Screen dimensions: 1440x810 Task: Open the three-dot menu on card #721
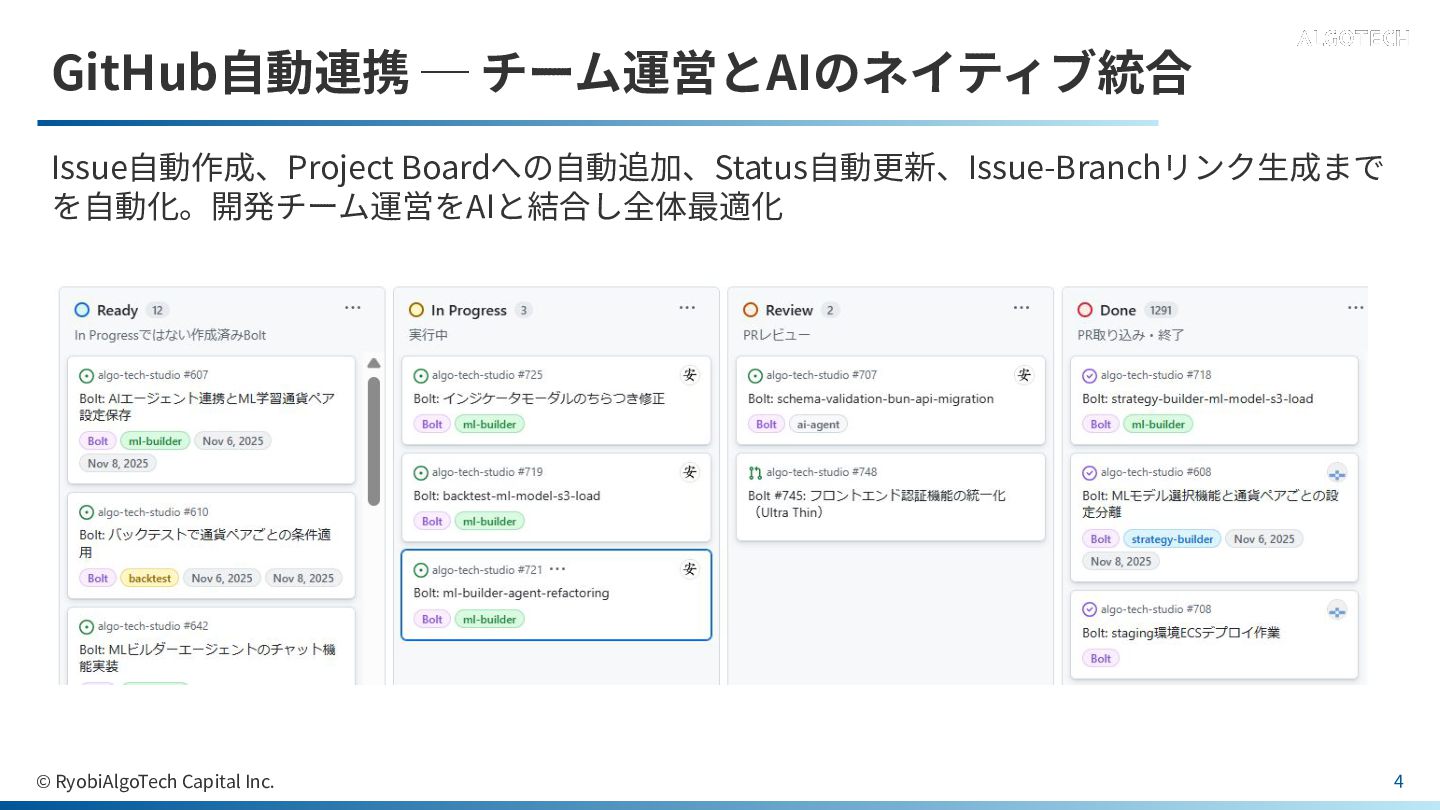(x=558, y=569)
